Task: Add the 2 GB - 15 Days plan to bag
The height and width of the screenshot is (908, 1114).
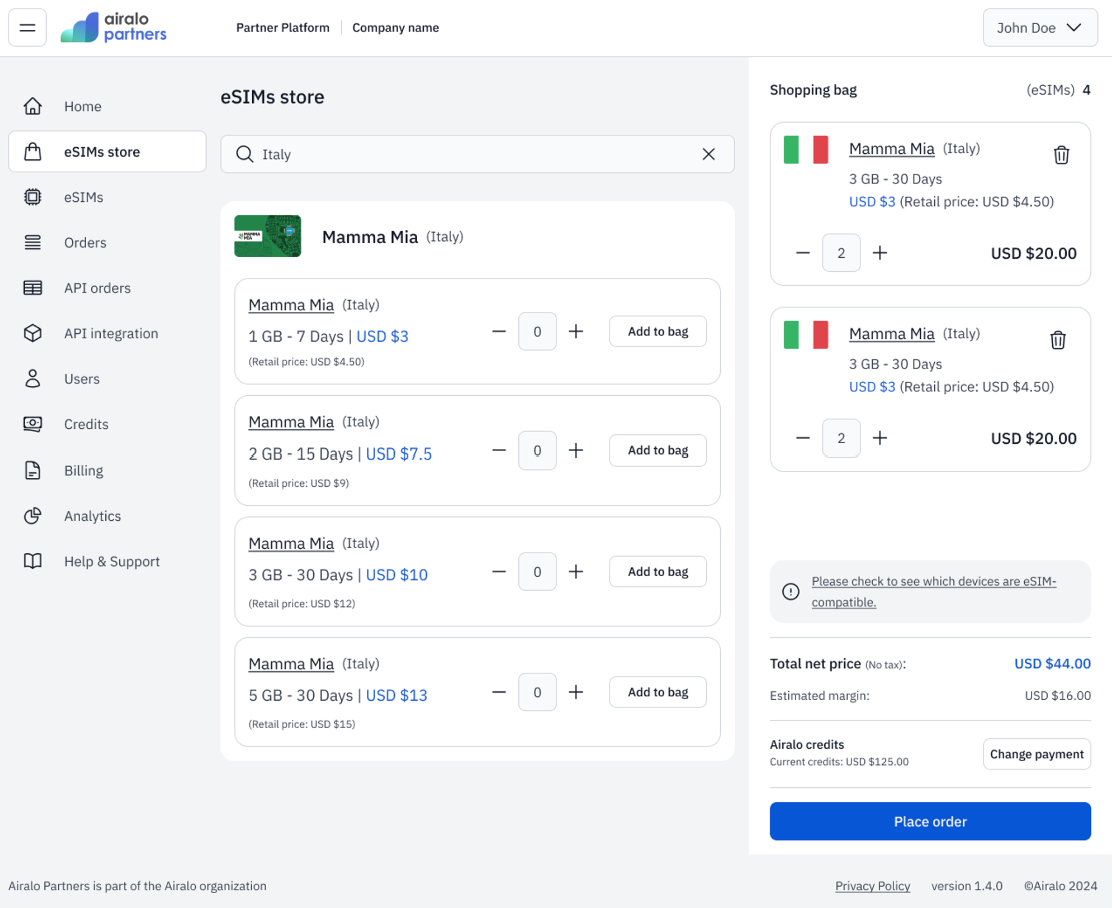Action: point(658,450)
